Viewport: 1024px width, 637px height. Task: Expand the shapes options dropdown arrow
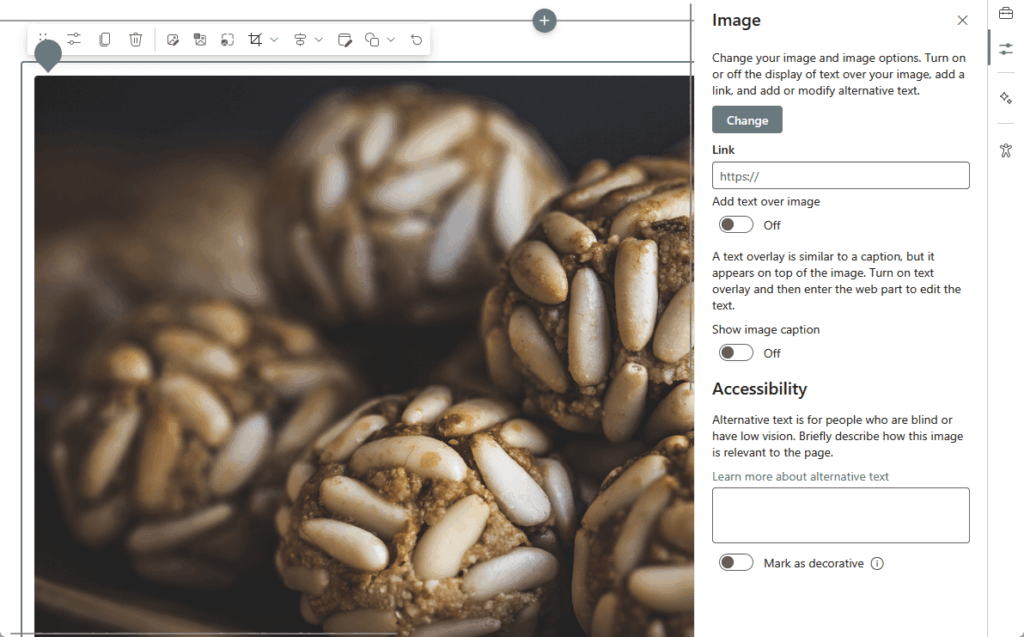pyautogui.click(x=391, y=40)
